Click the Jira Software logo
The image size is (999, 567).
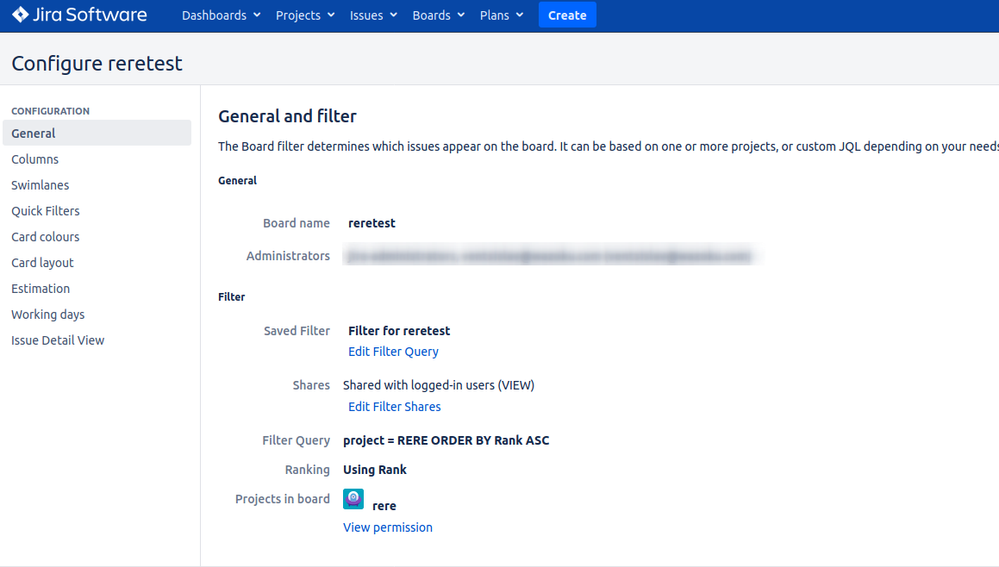tap(80, 15)
